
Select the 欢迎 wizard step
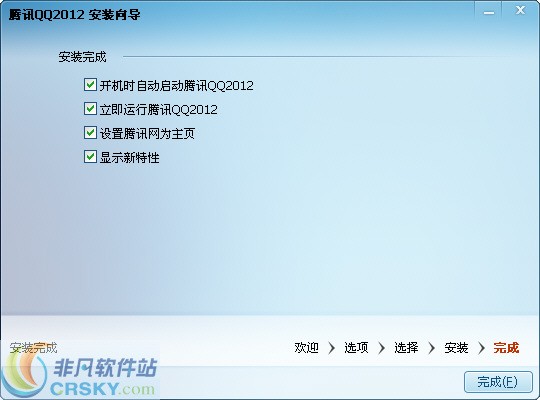click(306, 348)
